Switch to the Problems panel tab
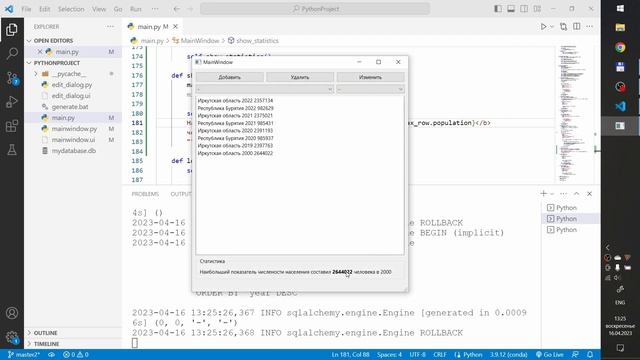This screenshot has width=640, height=360. [x=145, y=194]
